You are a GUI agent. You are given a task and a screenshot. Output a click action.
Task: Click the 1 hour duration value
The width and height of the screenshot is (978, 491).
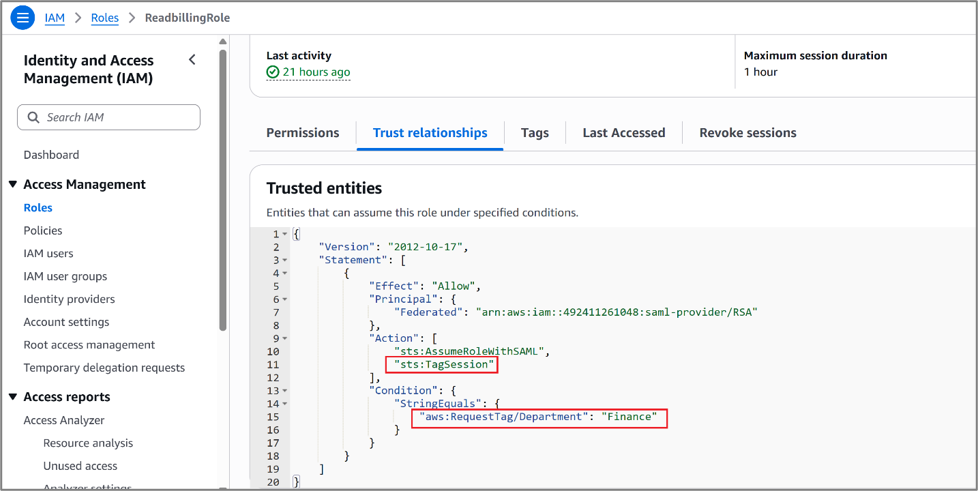760,72
